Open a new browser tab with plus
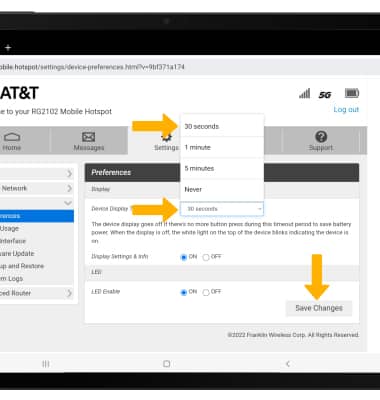 [8, 48]
